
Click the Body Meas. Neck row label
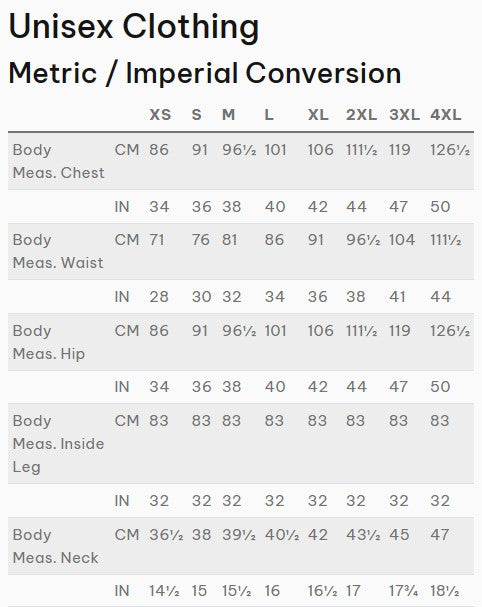click(x=55, y=546)
